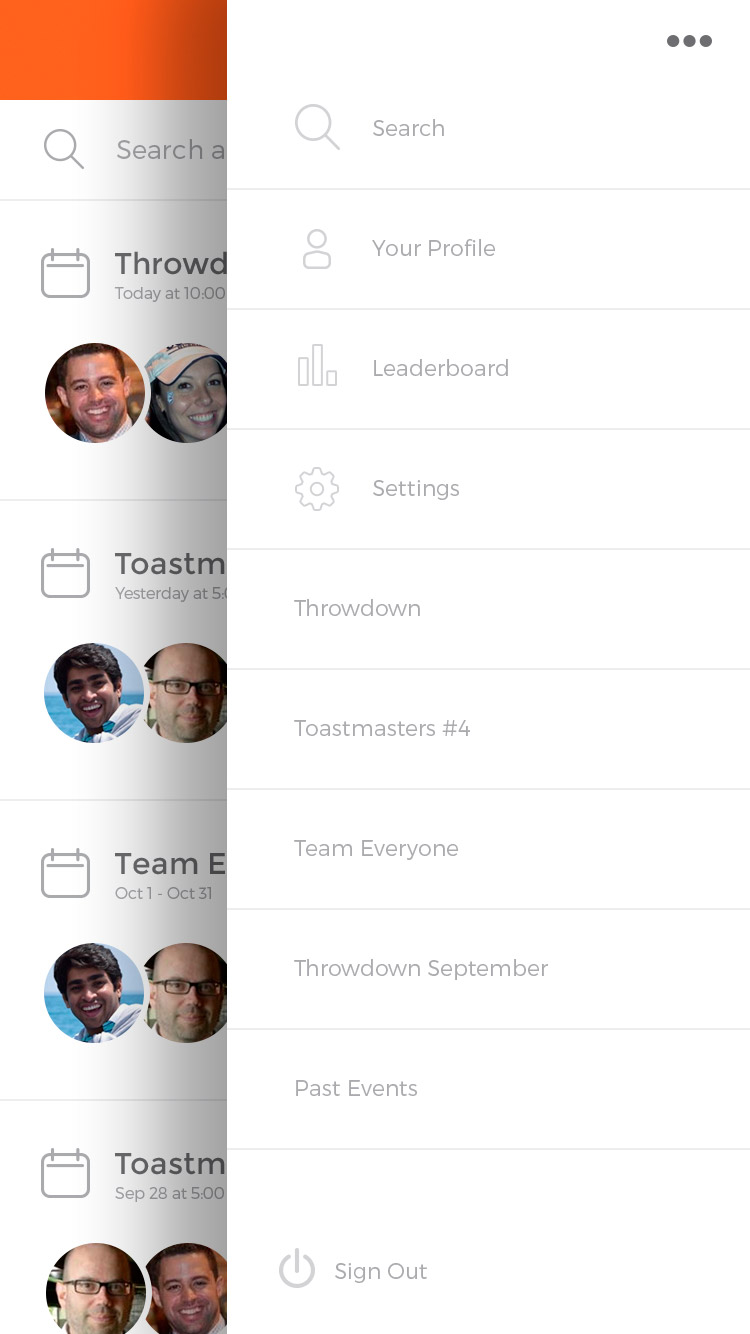Open the Your Profile menu entry
750x1334 pixels.
point(433,248)
